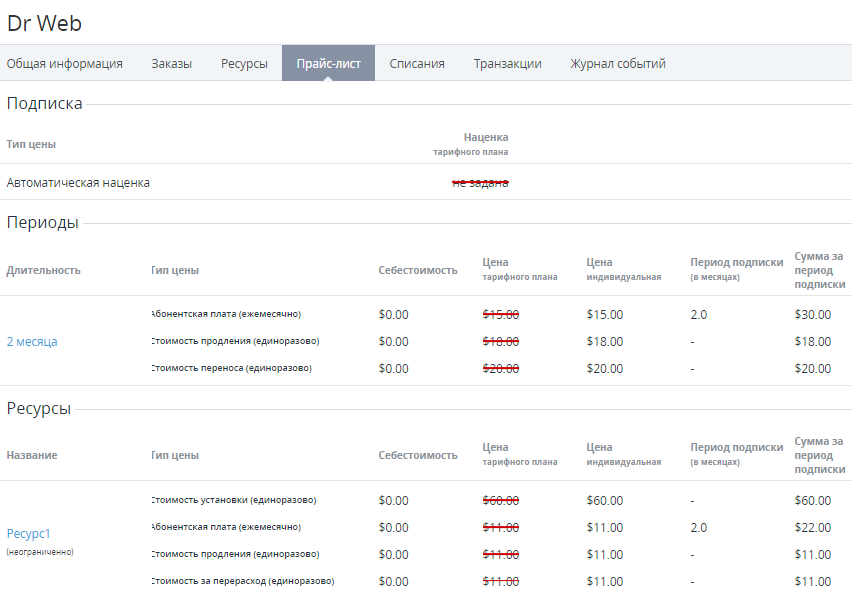Click Стоимость установки (единоразово) row

point(234,500)
